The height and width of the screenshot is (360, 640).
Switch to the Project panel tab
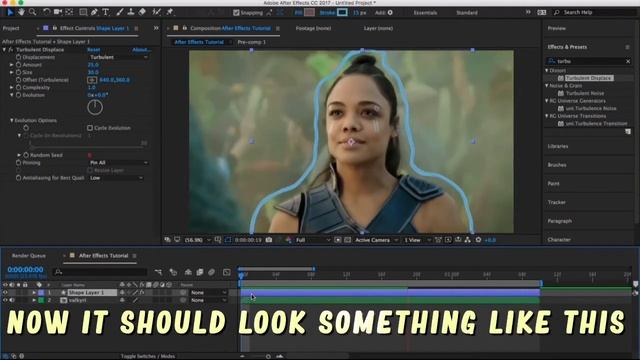pyautogui.click(x=11, y=29)
